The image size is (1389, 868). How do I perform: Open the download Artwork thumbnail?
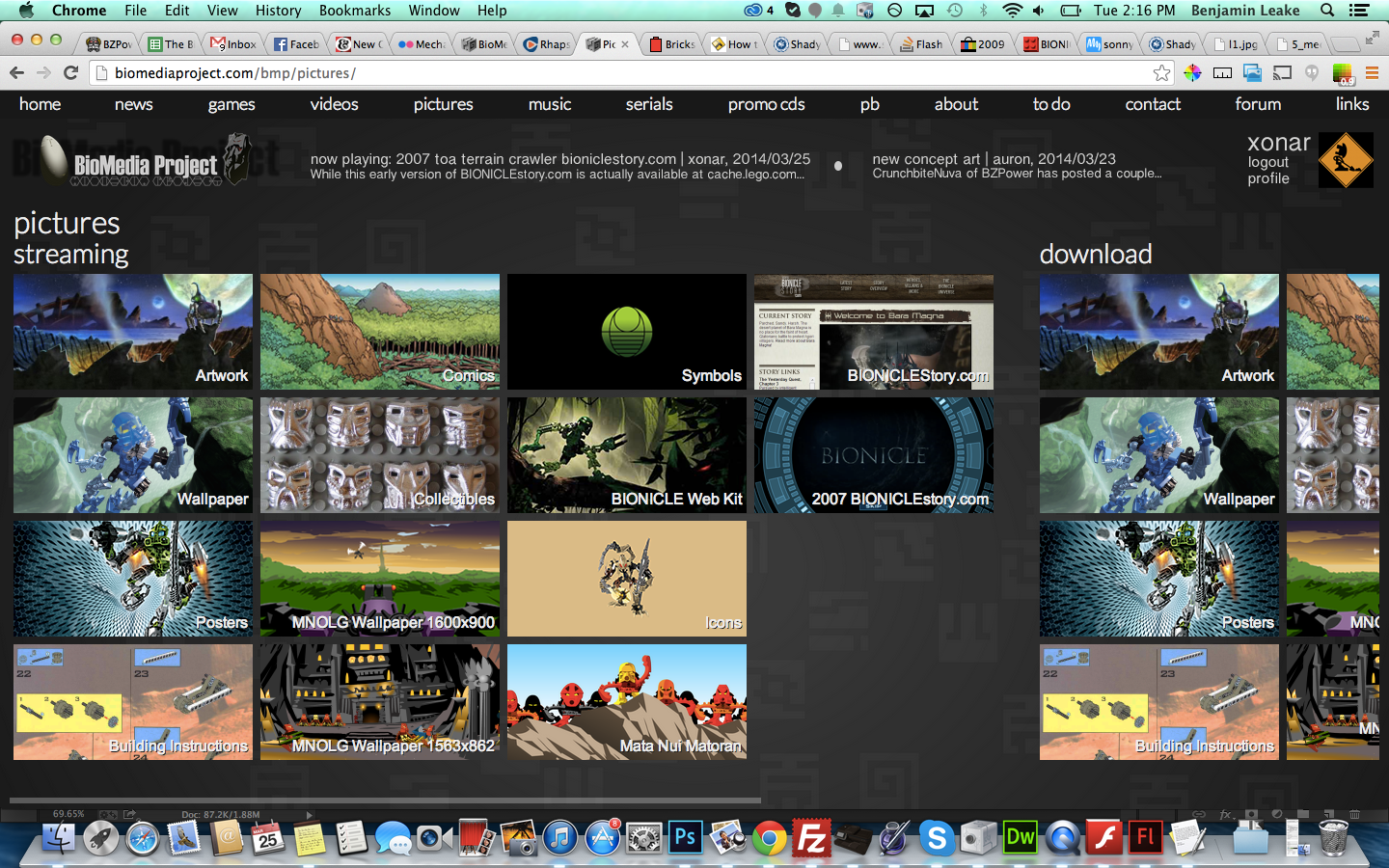1159,332
